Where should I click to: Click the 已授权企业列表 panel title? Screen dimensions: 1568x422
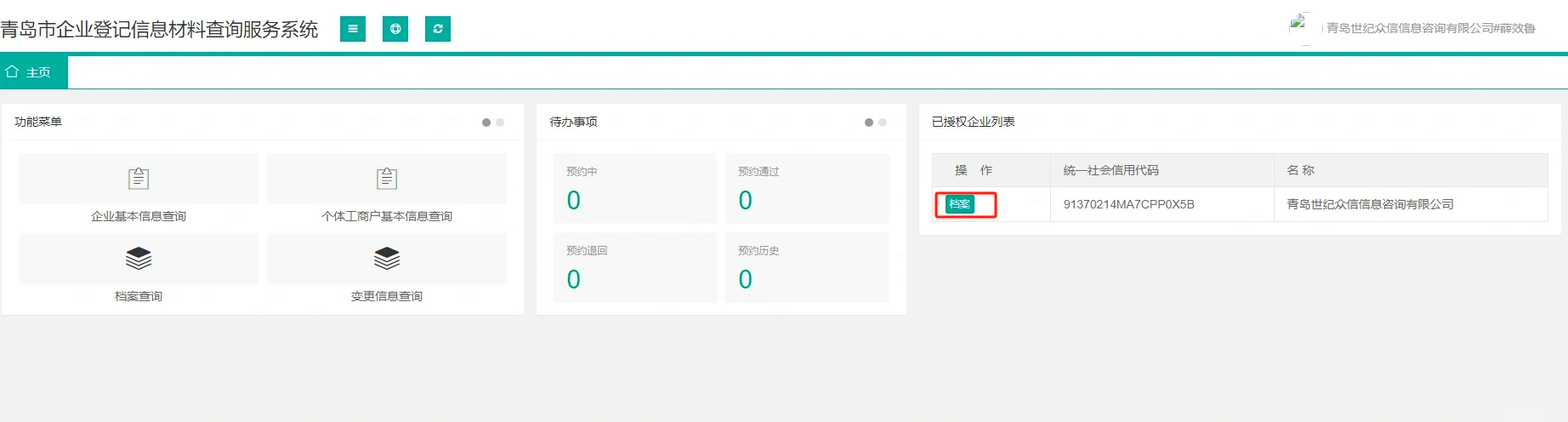(974, 122)
